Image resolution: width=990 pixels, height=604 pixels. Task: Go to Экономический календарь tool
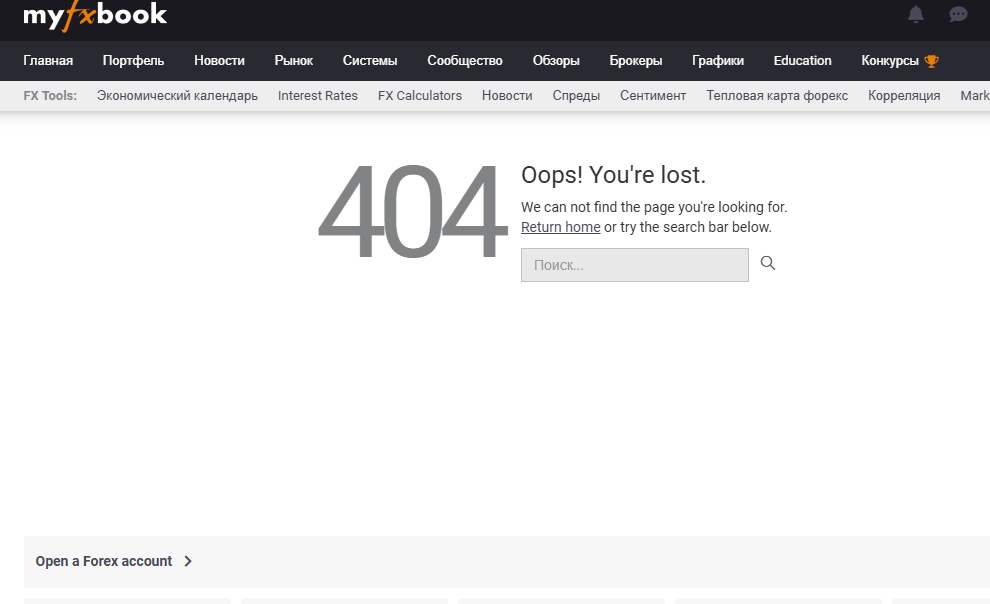coord(177,95)
